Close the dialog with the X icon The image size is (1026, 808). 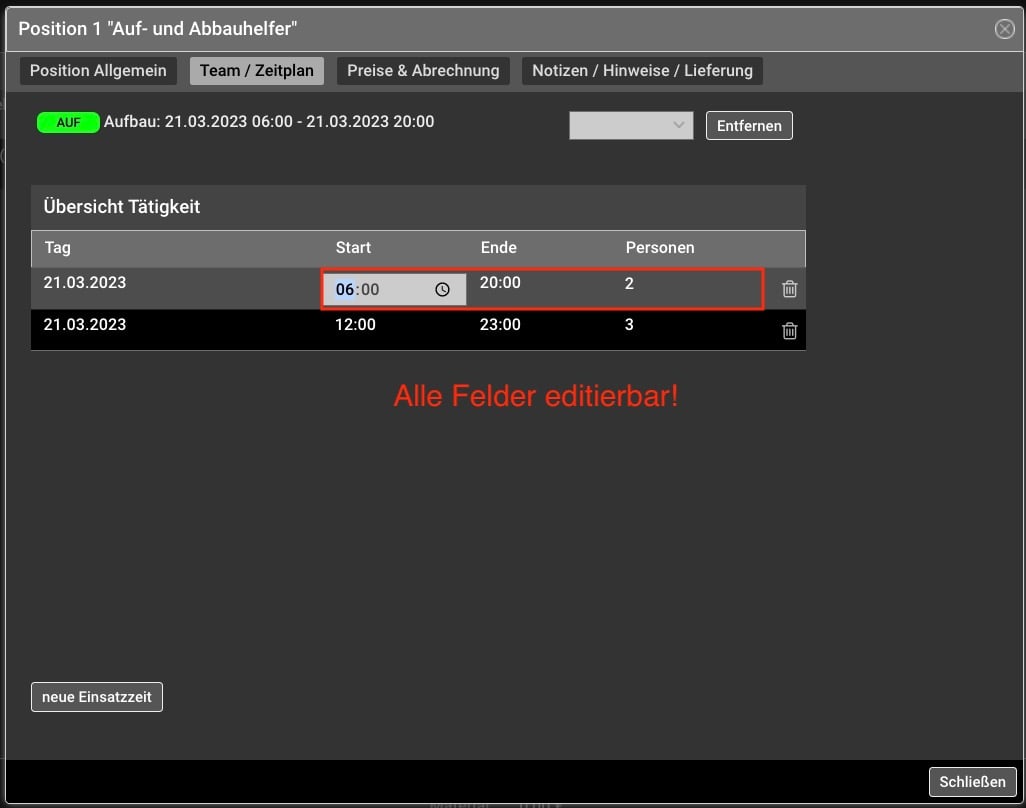(x=1004, y=29)
